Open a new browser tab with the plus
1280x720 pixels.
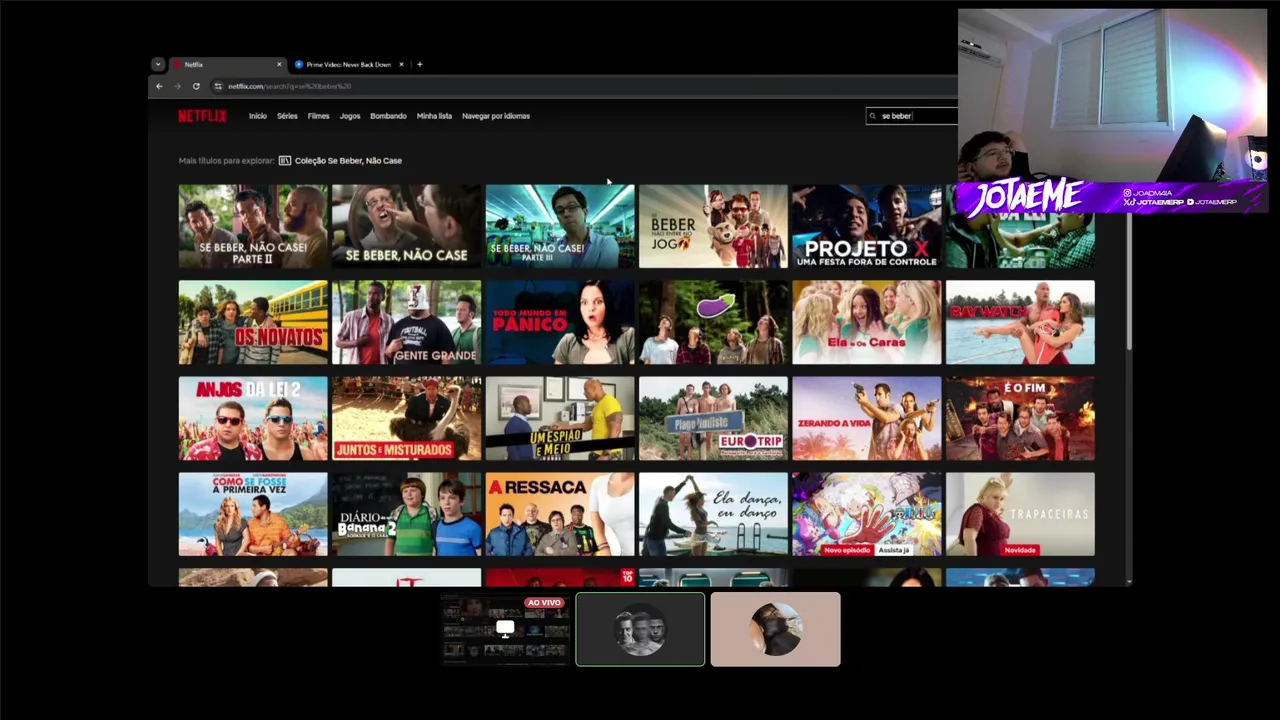(420, 64)
